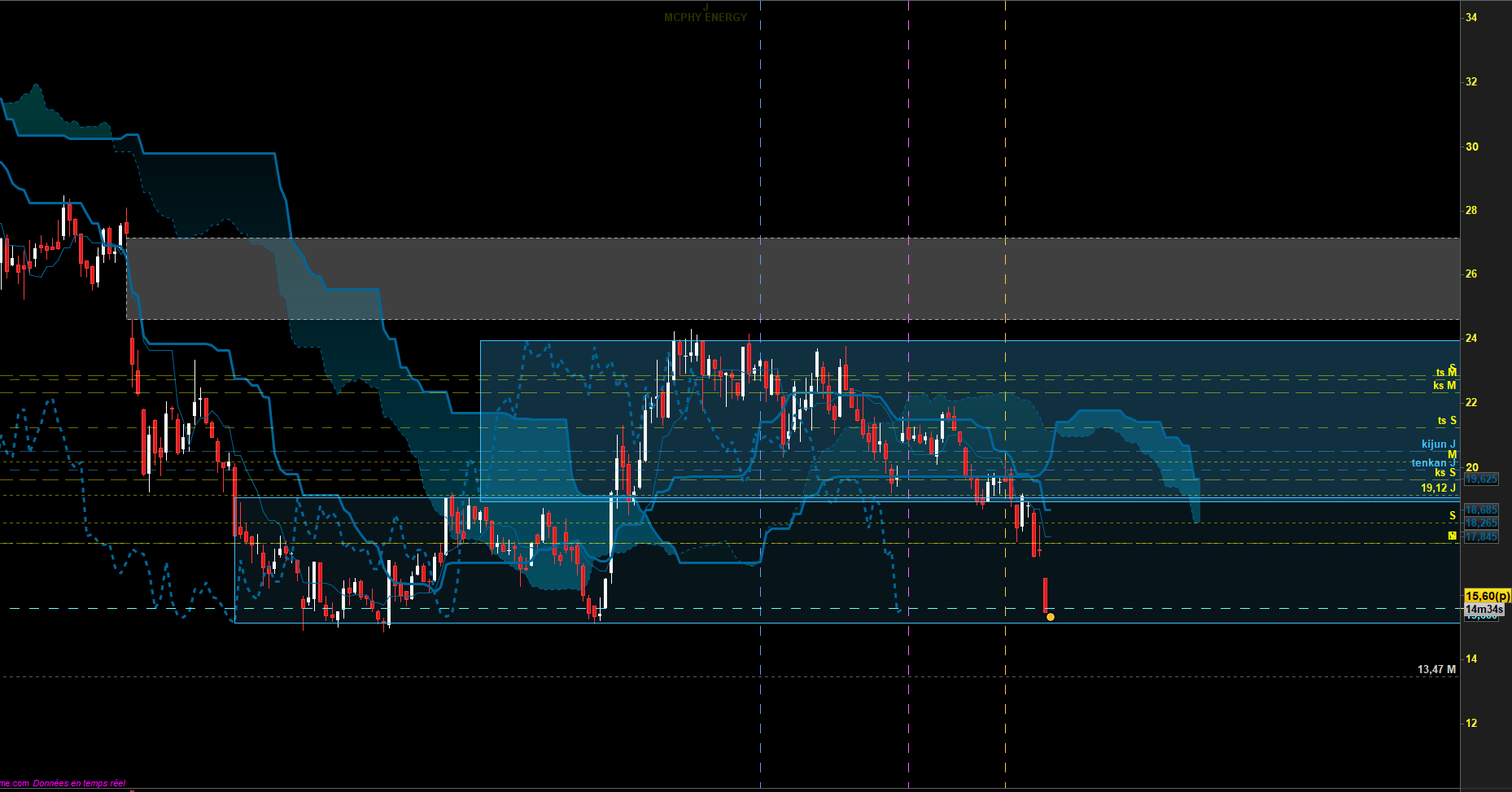Select the 18,685 price level tag

point(1481,510)
